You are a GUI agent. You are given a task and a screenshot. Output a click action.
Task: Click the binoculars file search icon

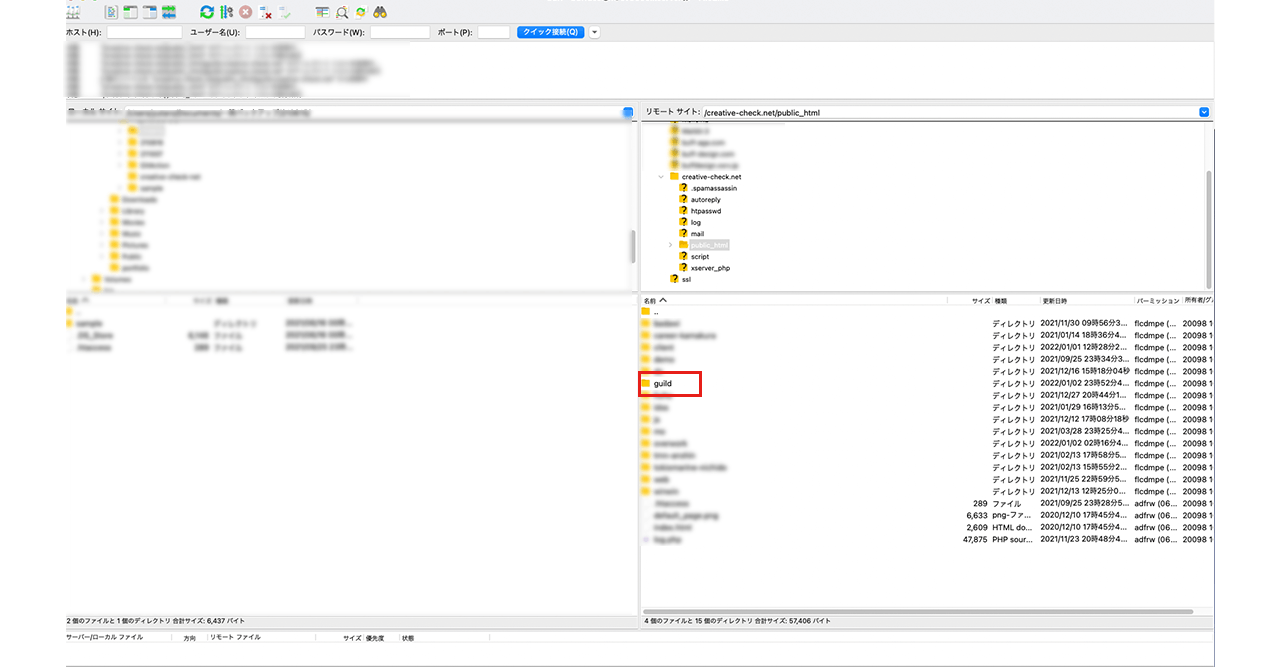tap(380, 12)
